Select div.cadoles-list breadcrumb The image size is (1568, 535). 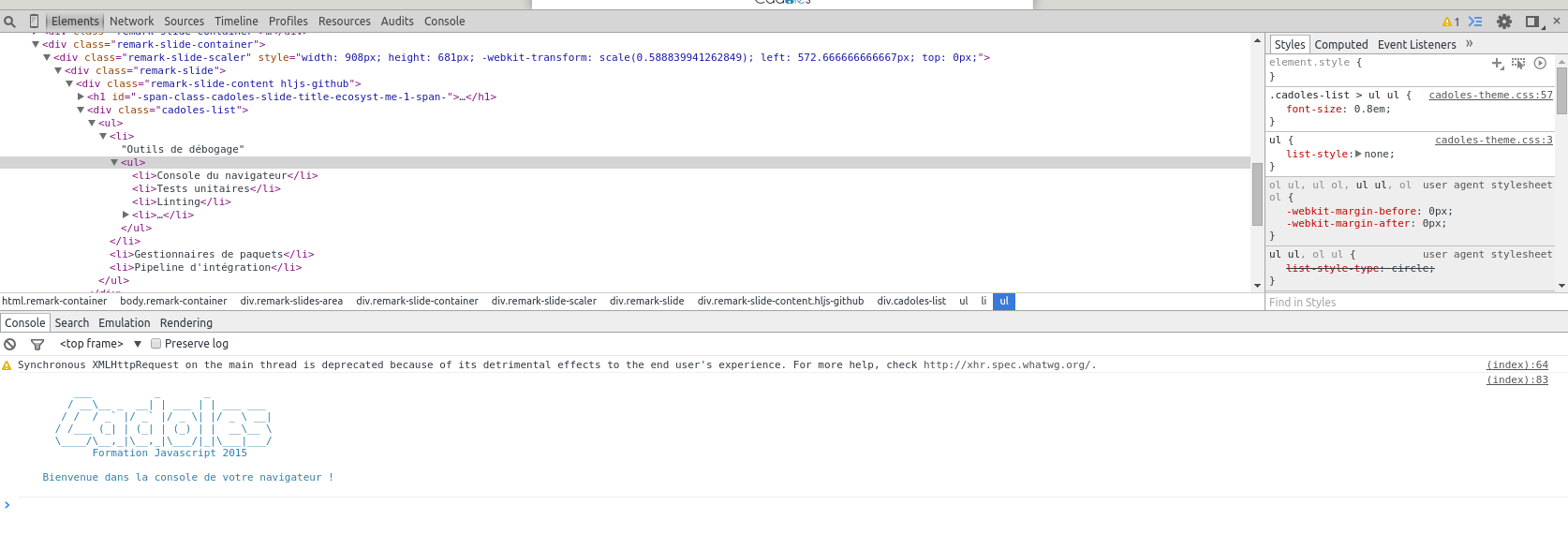911,301
